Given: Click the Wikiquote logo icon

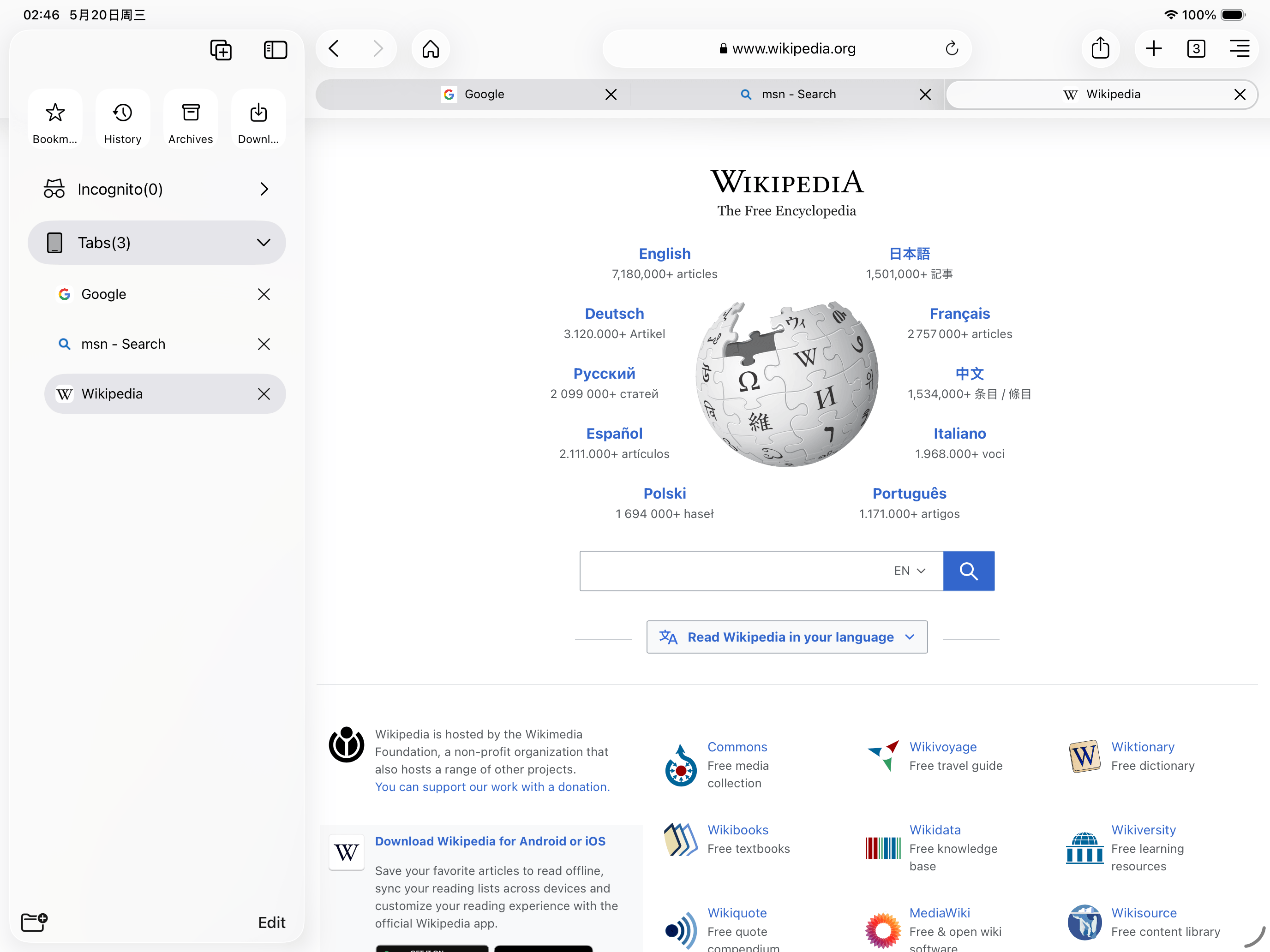Looking at the screenshot, I should (681, 930).
